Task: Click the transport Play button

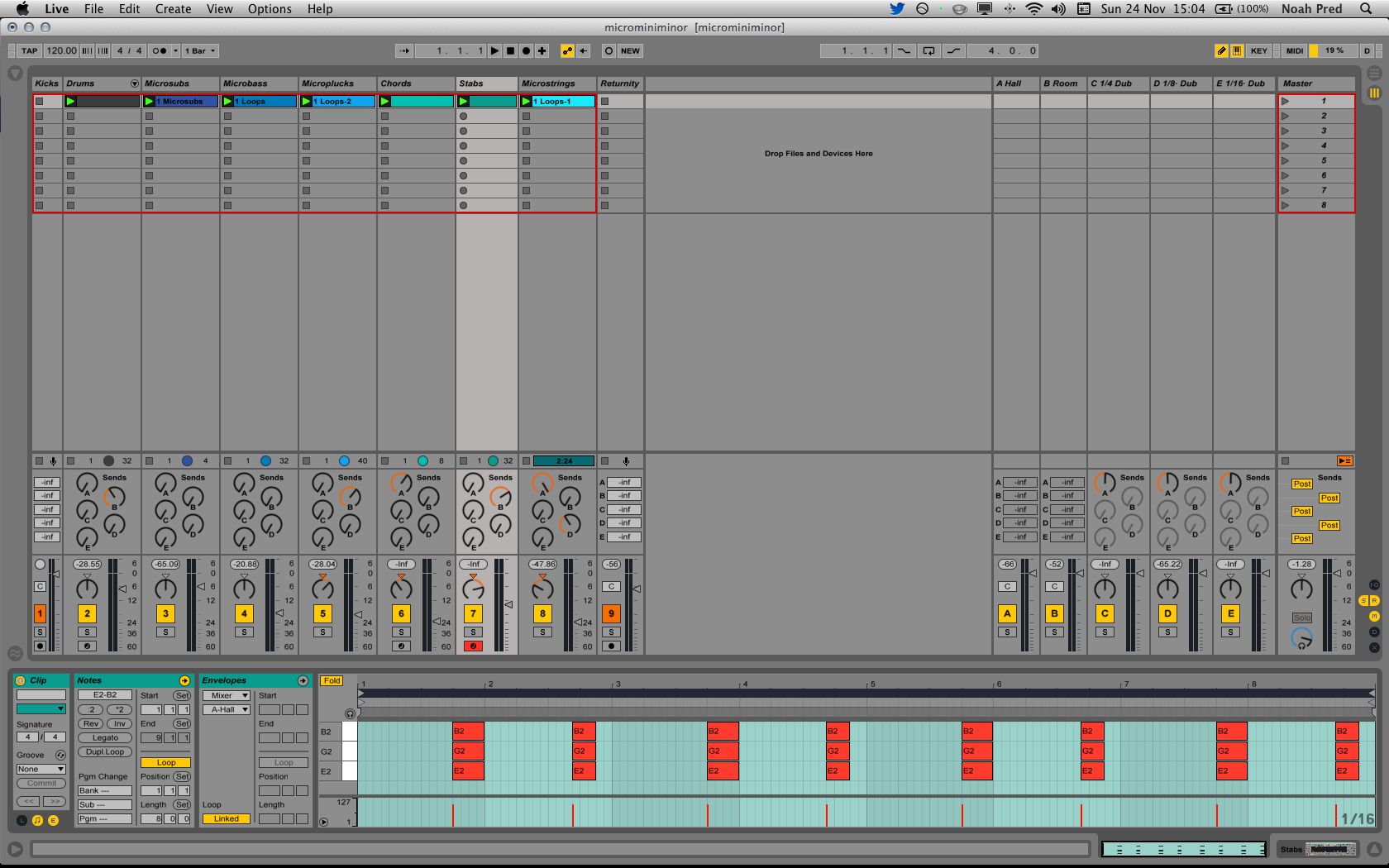Action: tap(494, 50)
